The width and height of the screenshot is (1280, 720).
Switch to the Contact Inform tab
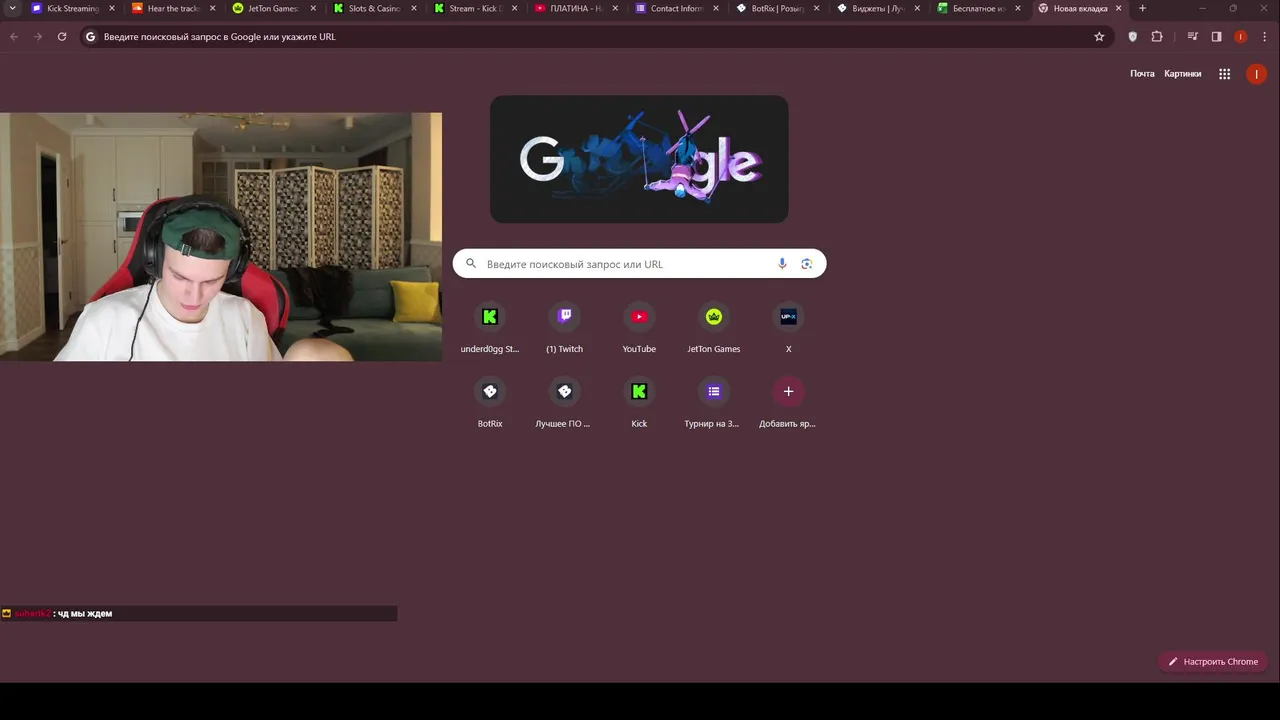pyautogui.click(x=677, y=8)
